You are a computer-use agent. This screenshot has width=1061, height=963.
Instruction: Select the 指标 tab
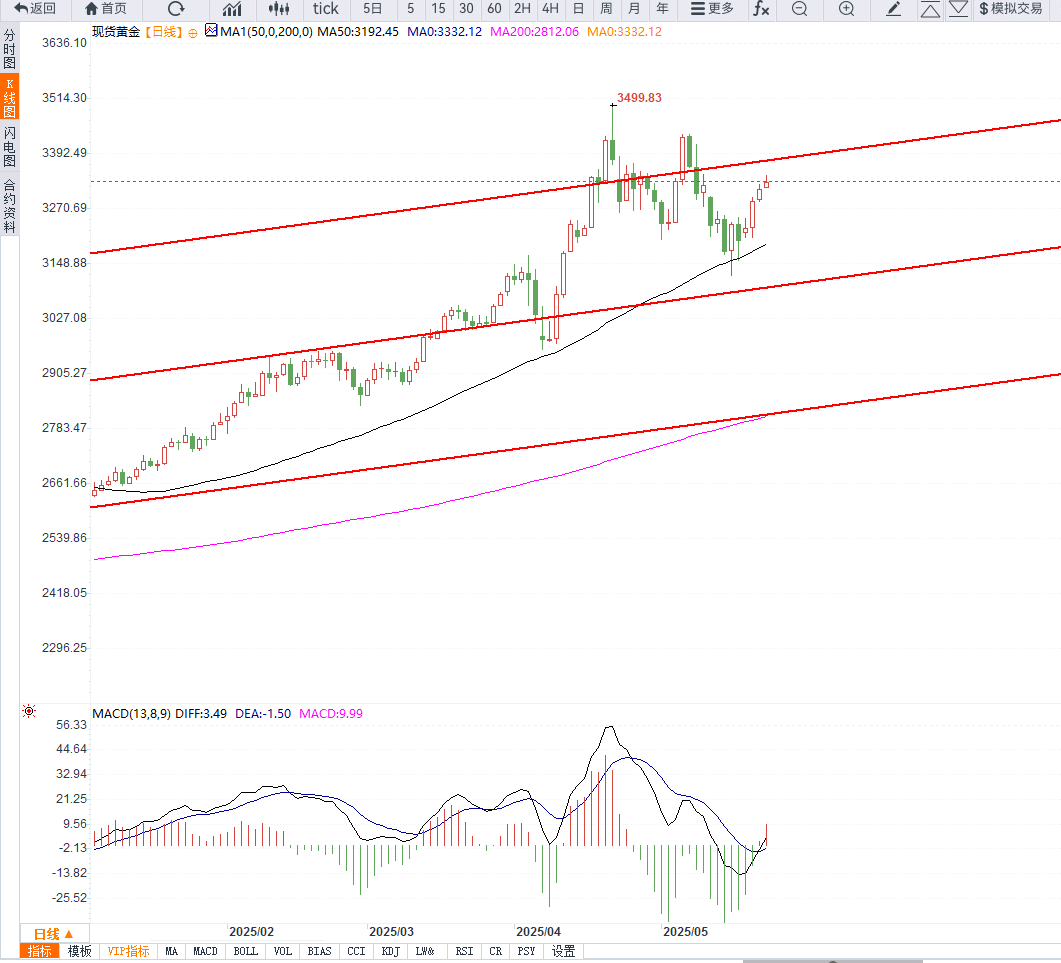[x=40, y=951]
